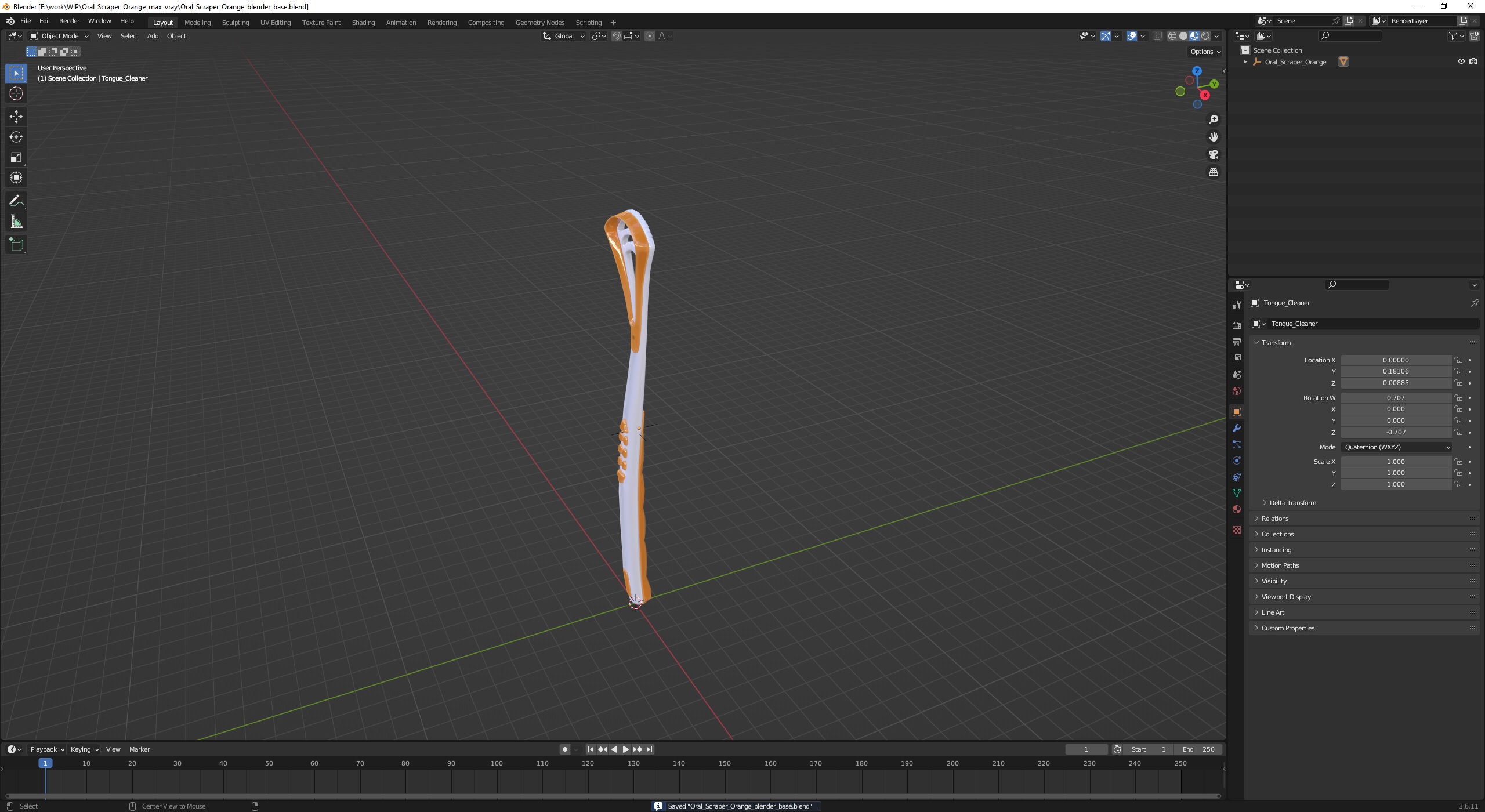Open the File menu
This screenshot has height=812, width=1485.
(26, 21)
